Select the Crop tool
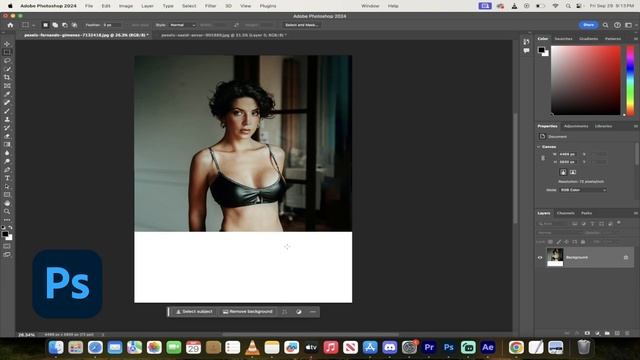The height and width of the screenshot is (360, 640). [7, 77]
